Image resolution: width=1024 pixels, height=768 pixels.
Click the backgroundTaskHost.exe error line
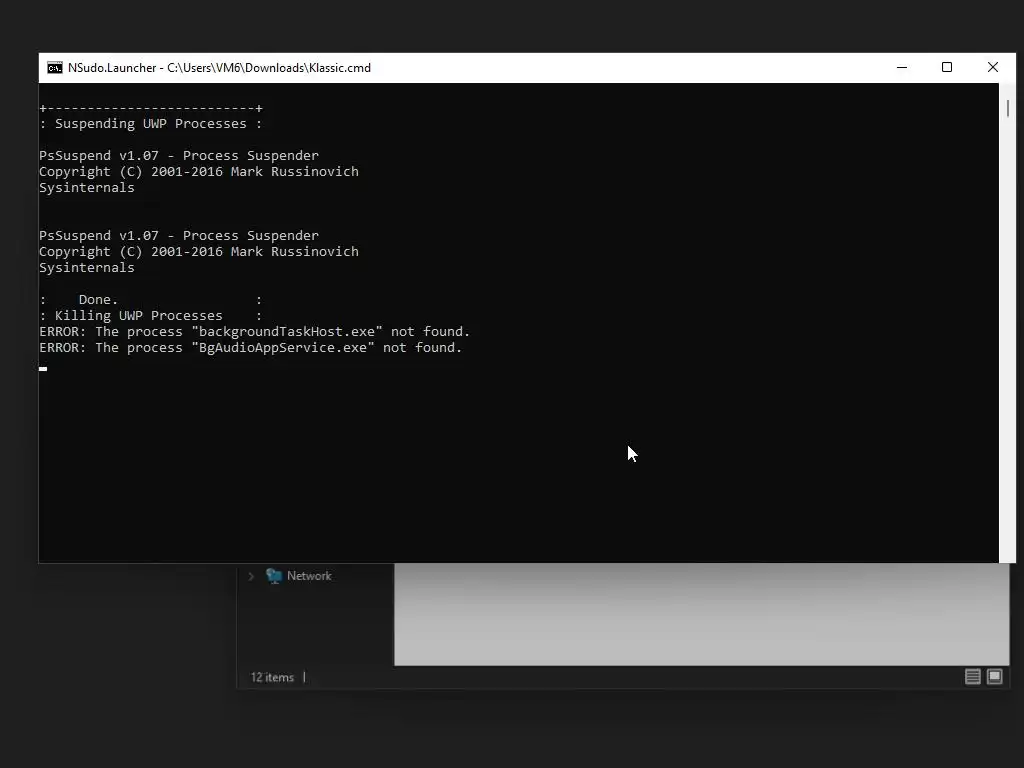click(x=255, y=332)
